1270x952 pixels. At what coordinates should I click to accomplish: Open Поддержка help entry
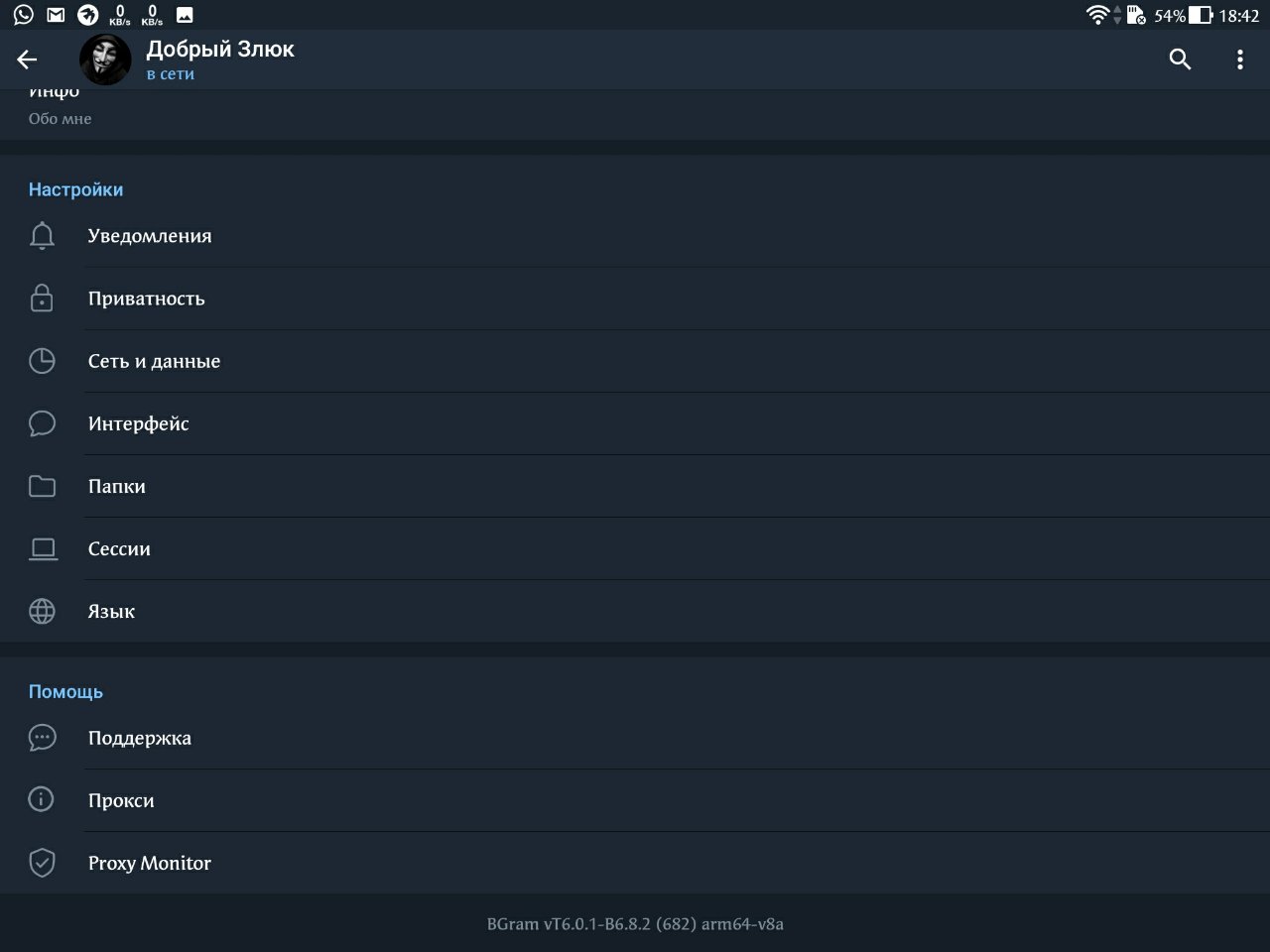pyautogui.click(x=635, y=738)
